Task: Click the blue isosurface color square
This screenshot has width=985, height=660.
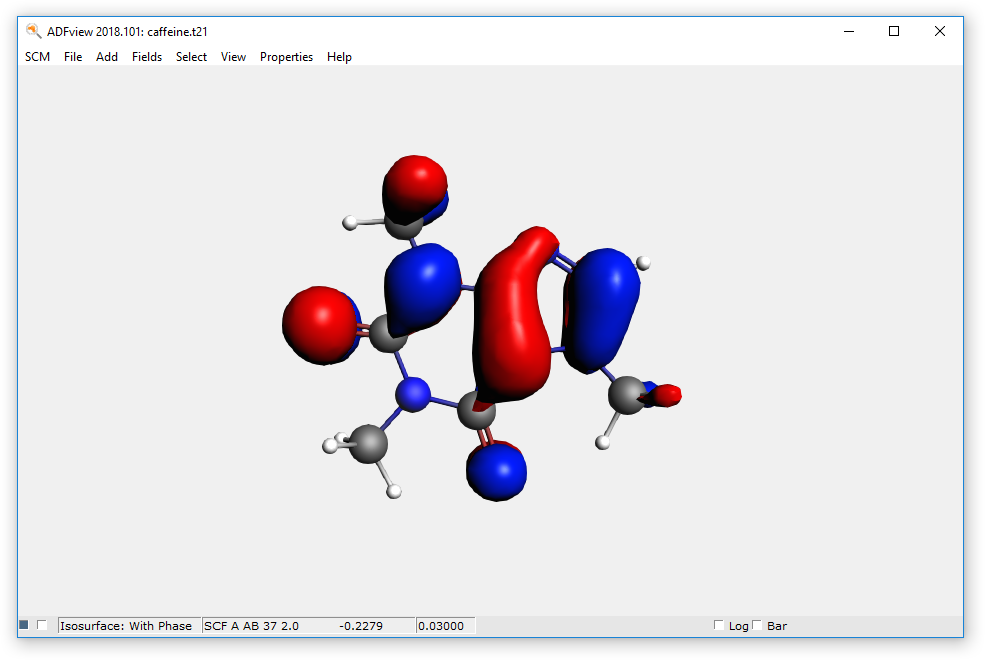Action: coord(24,625)
